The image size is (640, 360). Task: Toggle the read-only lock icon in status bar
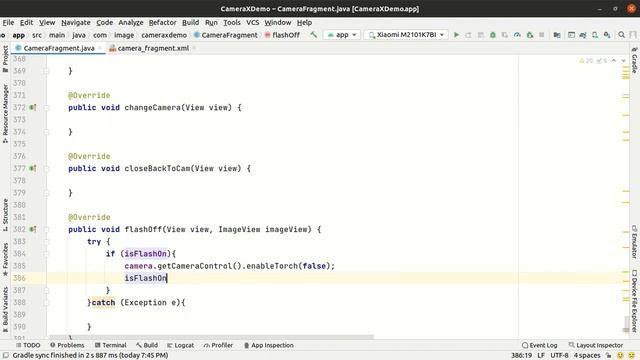tap(608, 356)
